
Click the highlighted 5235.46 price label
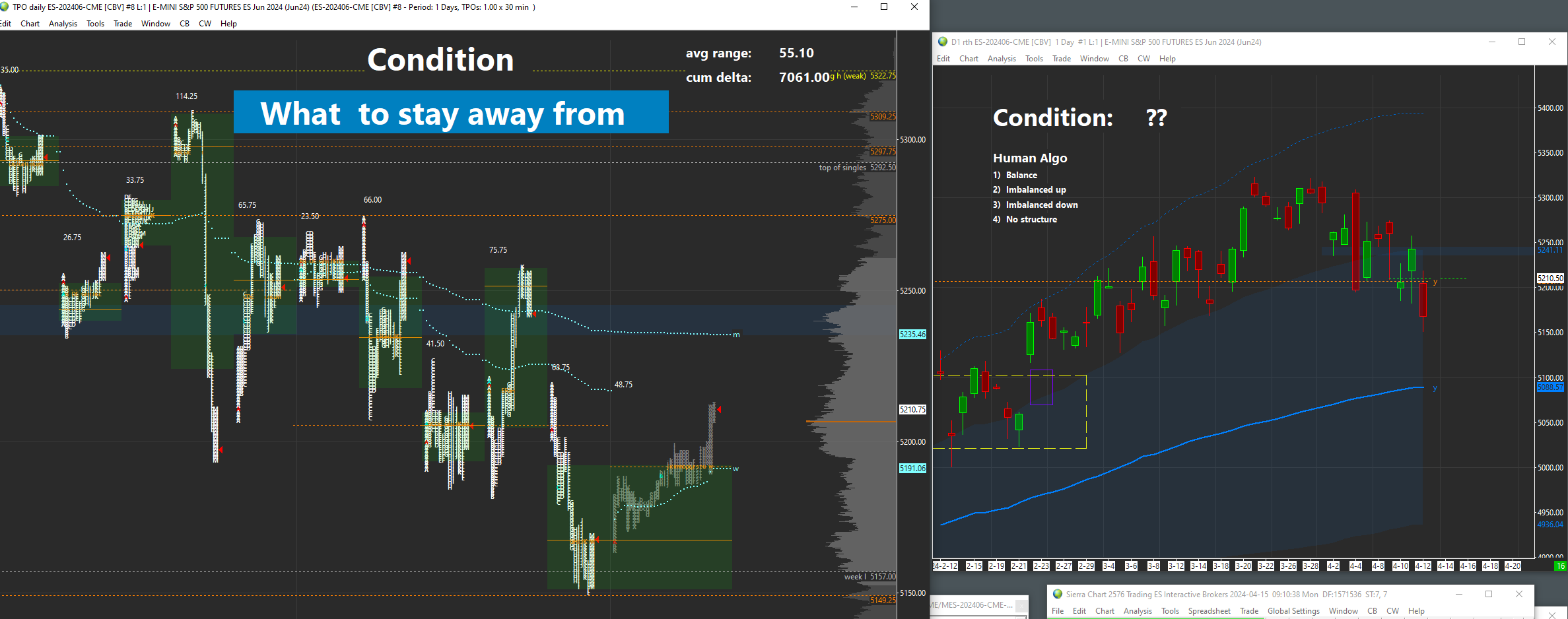912,335
